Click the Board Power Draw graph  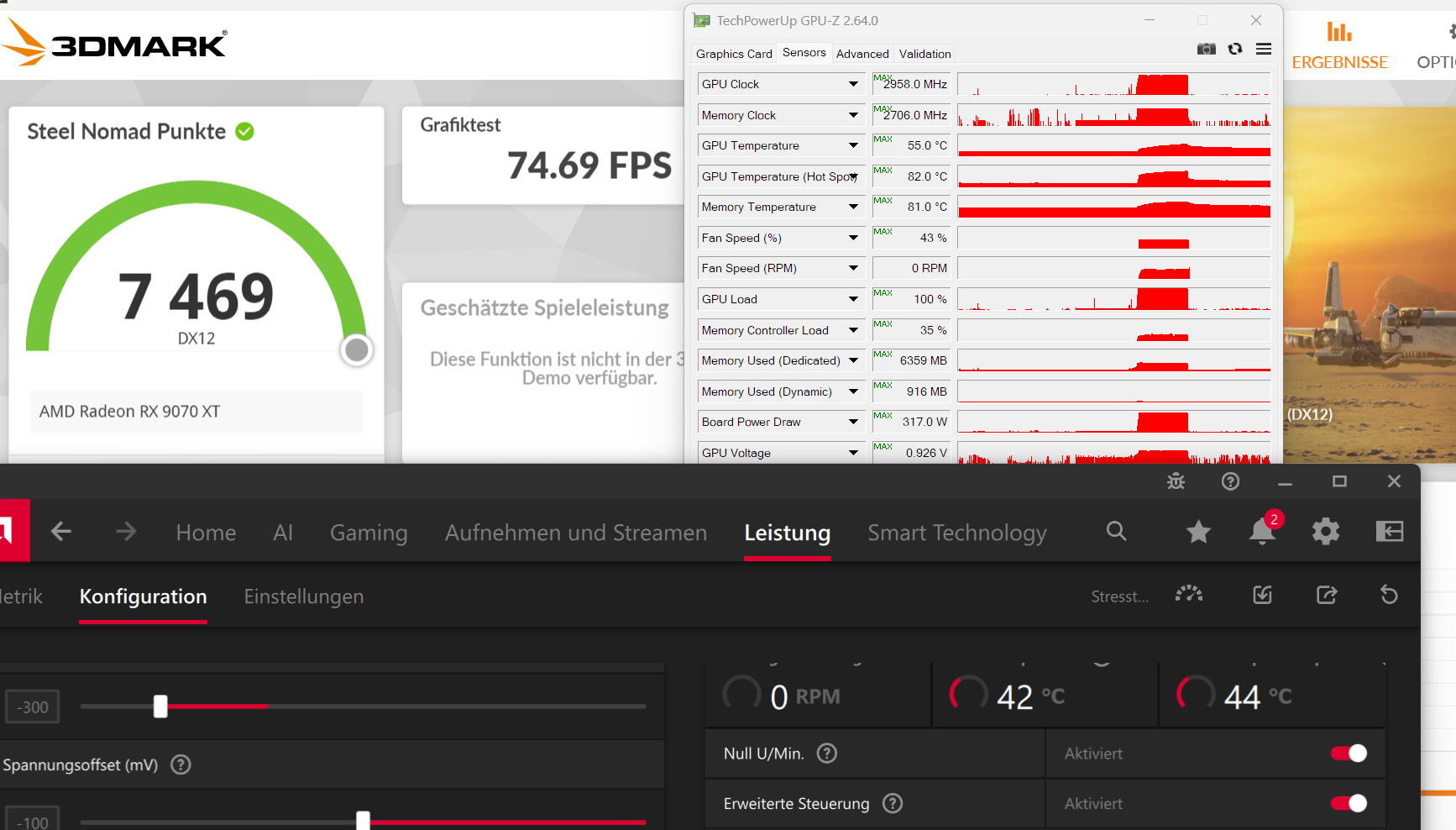point(1113,422)
